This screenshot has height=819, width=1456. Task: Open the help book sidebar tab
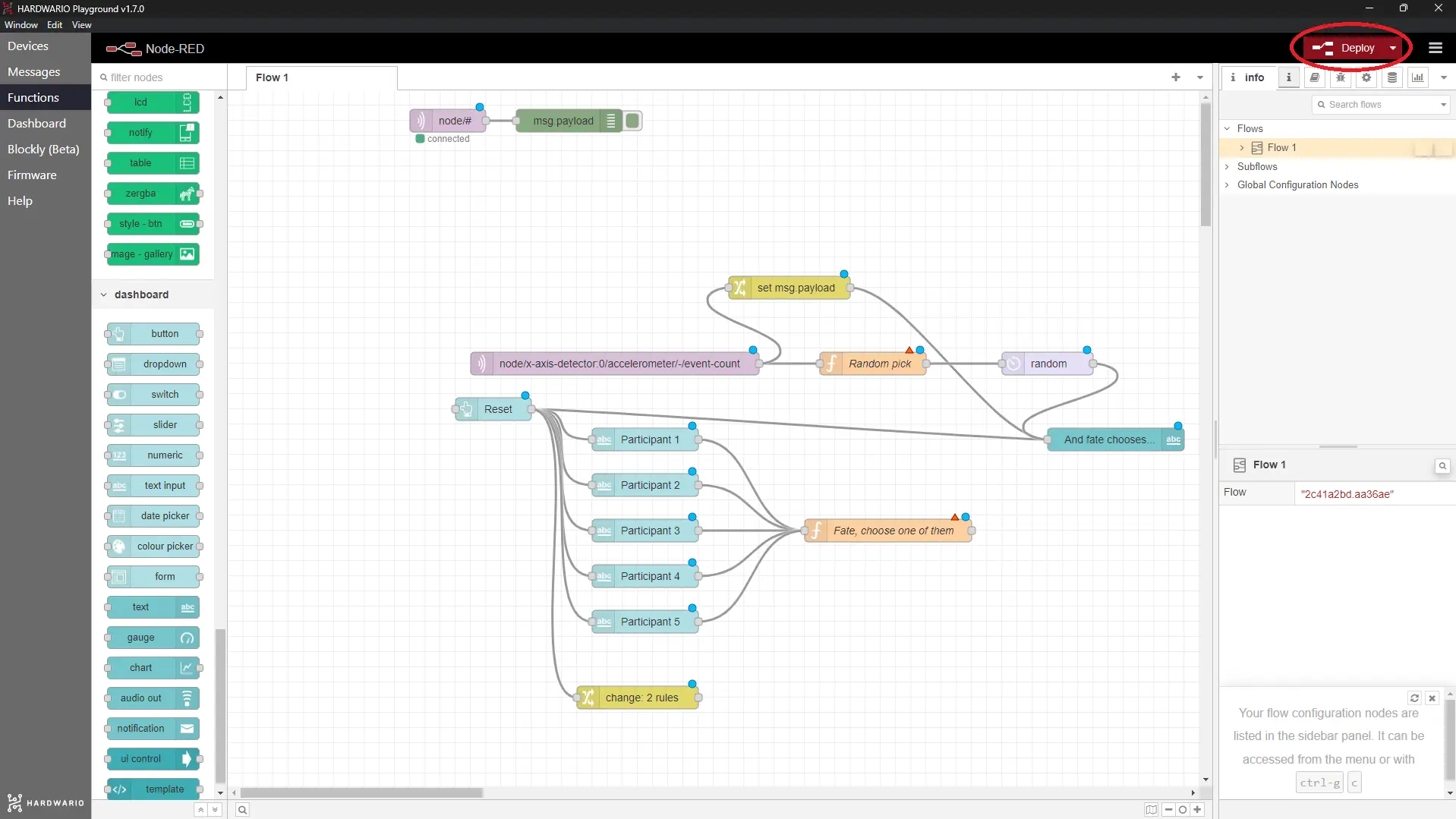tap(1315, 77)
